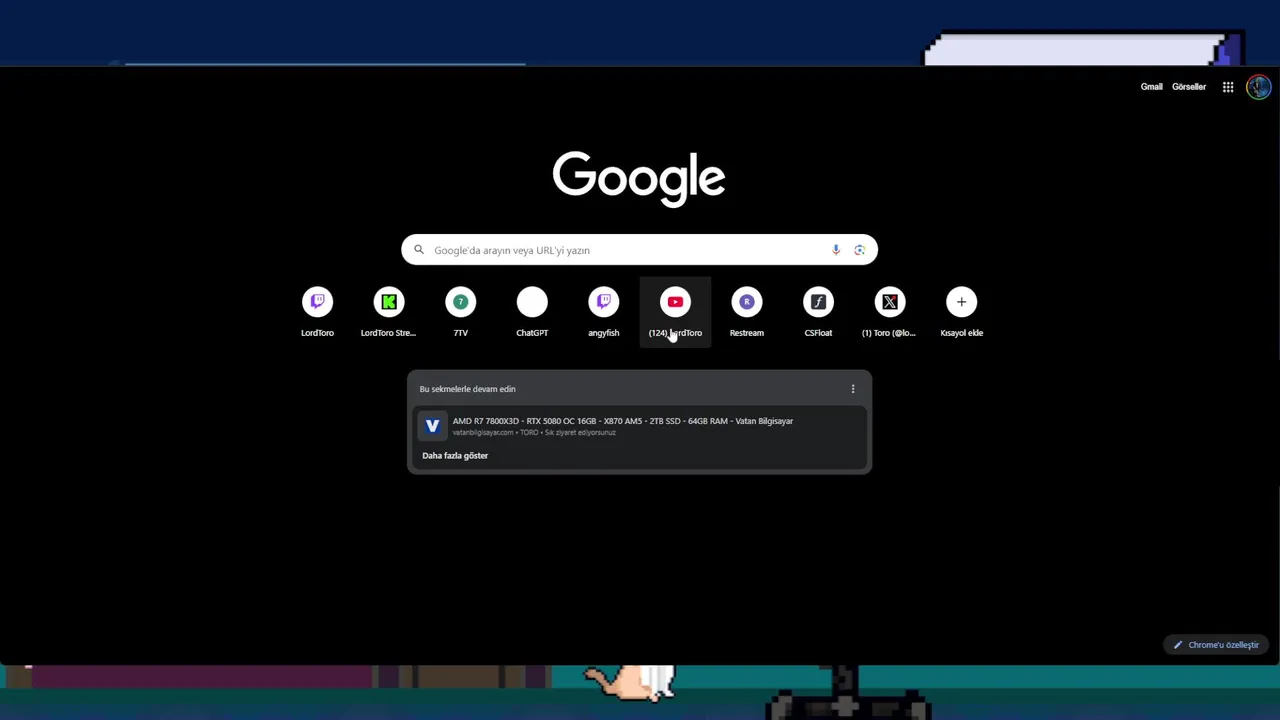Open the Restream shortcut
Screen dimensions: 1280x720
pos(747,312)
